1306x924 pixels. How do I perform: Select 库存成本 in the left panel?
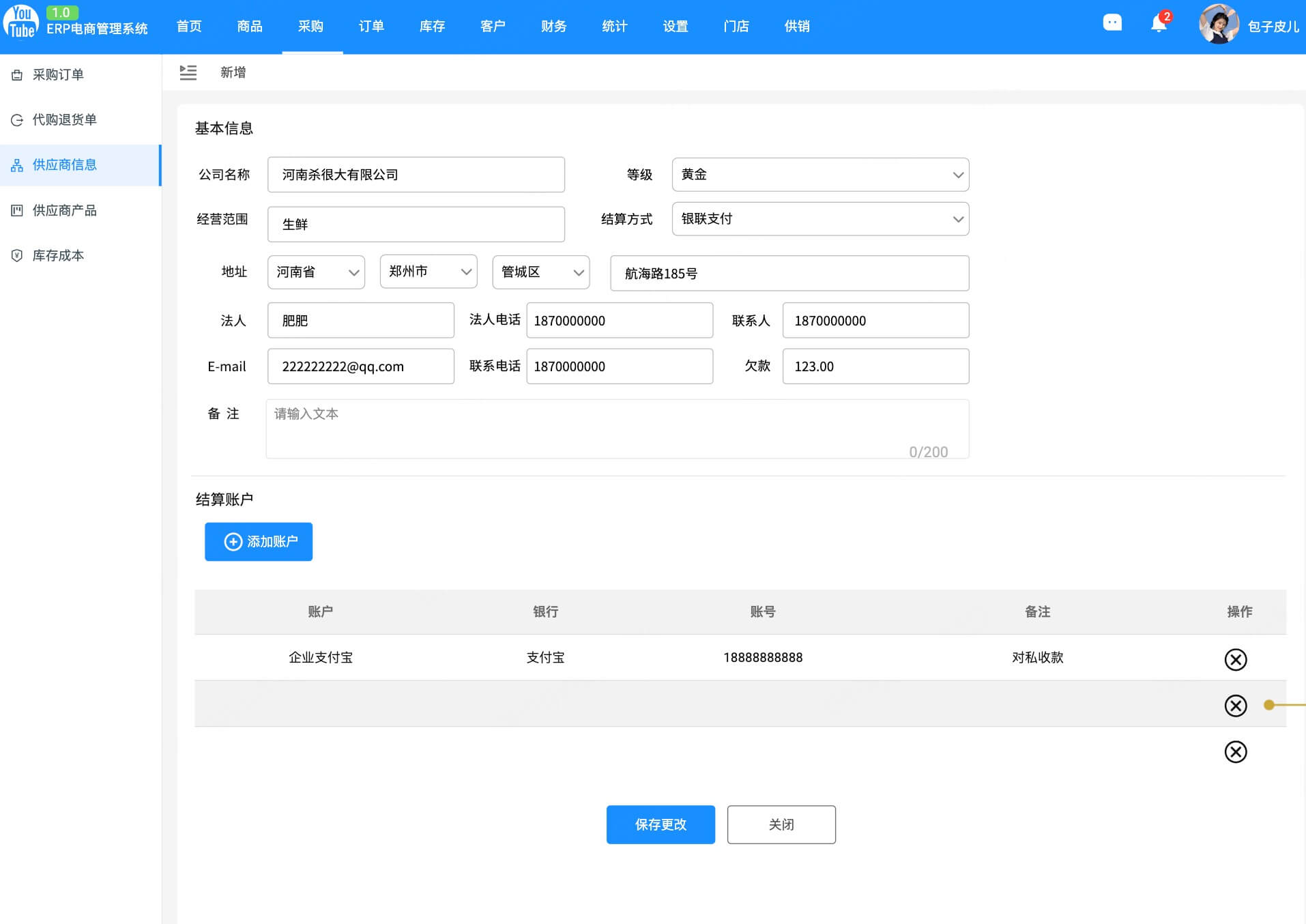[x=57, y=255]
